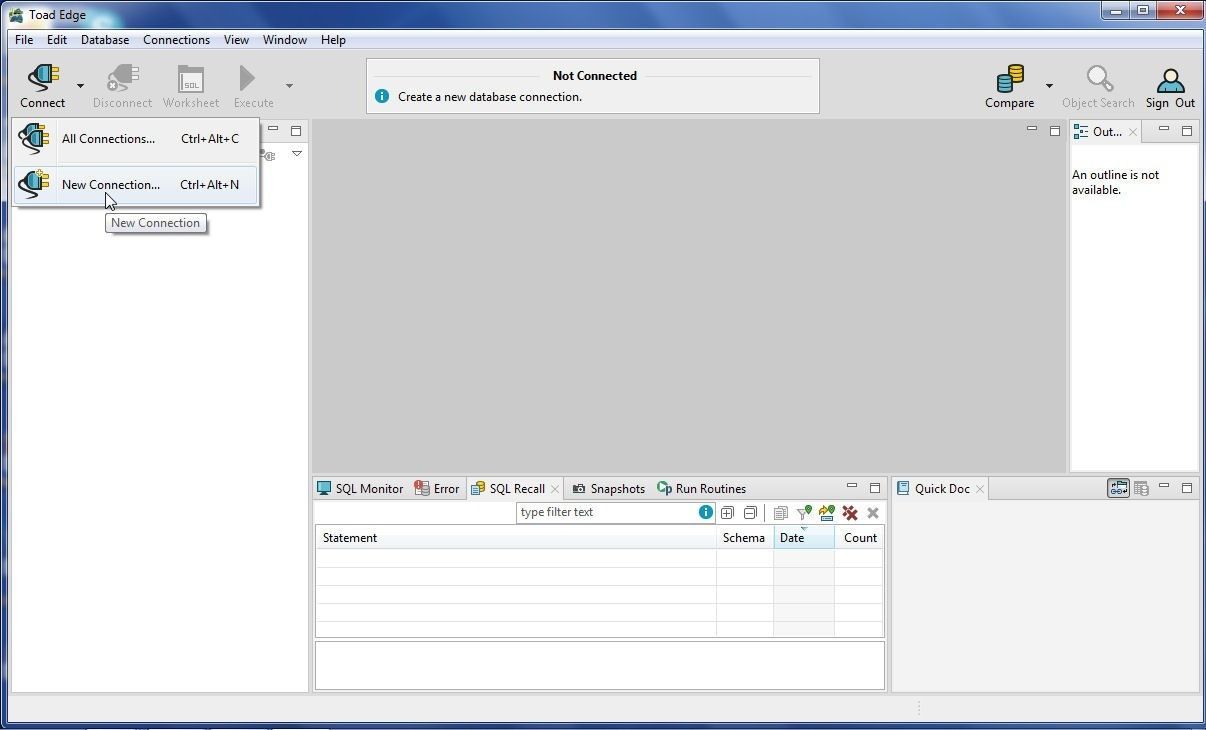Click the copy statement icon in SQL Recall

click(781, 513)
